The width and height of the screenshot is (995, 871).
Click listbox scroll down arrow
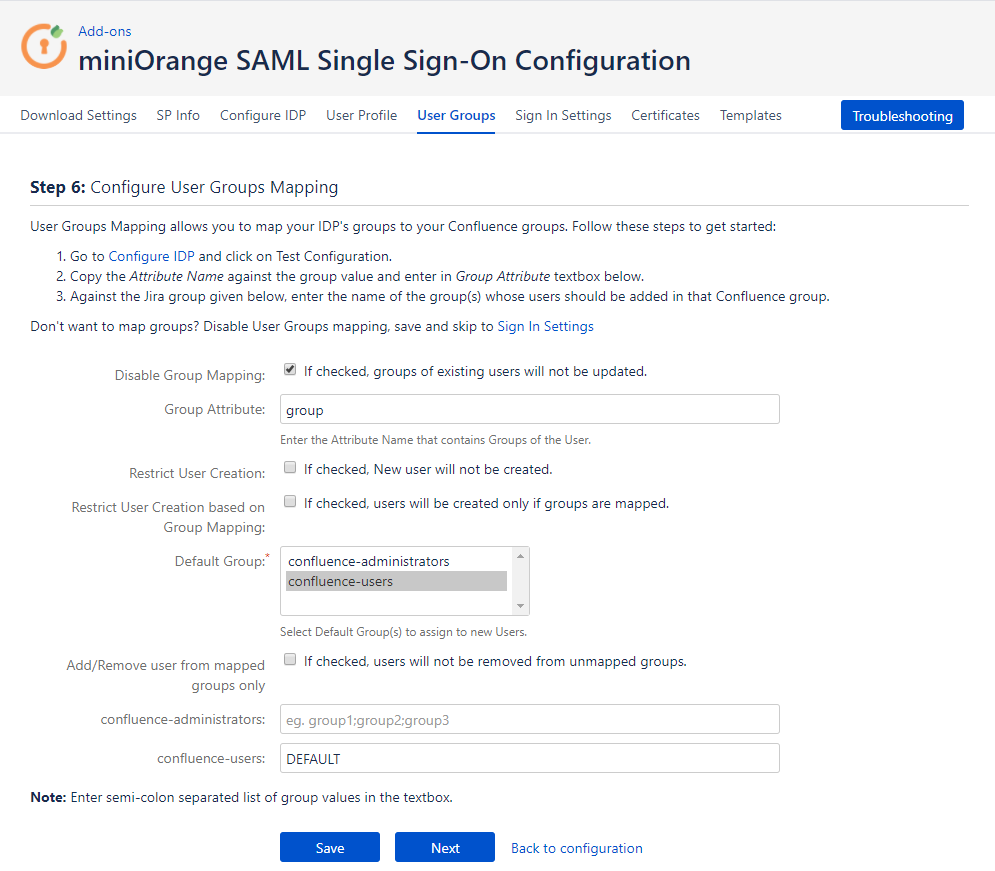[520, 606]
